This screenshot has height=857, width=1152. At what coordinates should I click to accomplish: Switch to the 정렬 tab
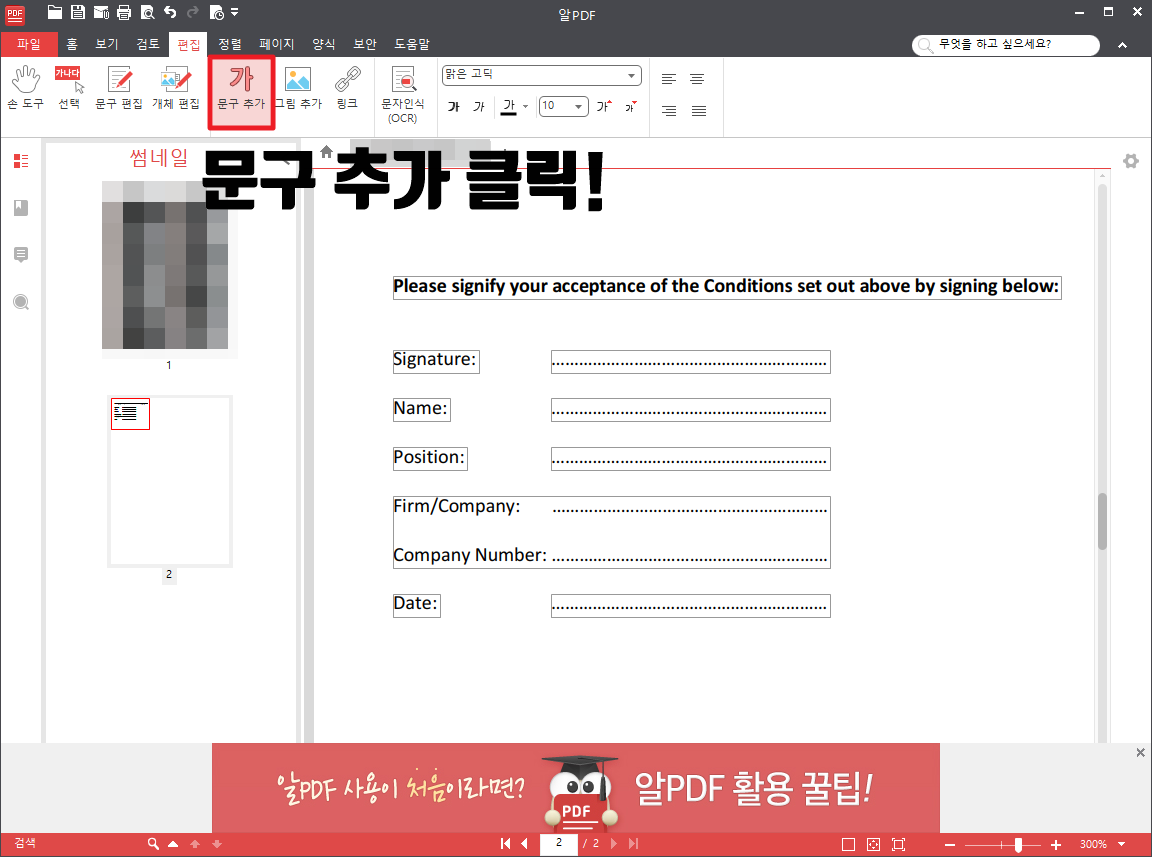(x=230, y=44)
